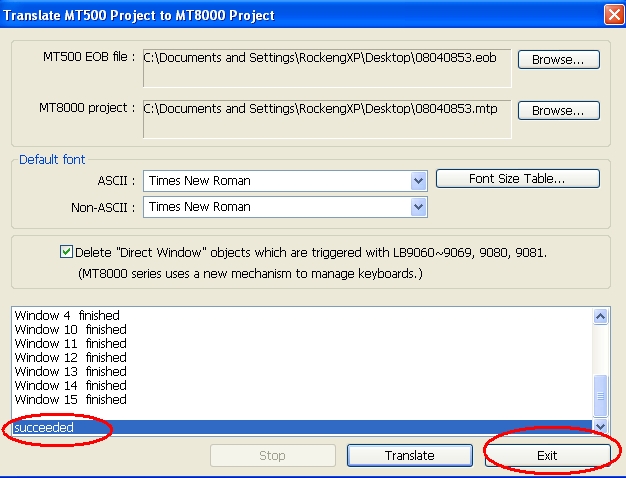Click the log list scroll-up arrow
The image size is (626, 478).
(600, 317)
